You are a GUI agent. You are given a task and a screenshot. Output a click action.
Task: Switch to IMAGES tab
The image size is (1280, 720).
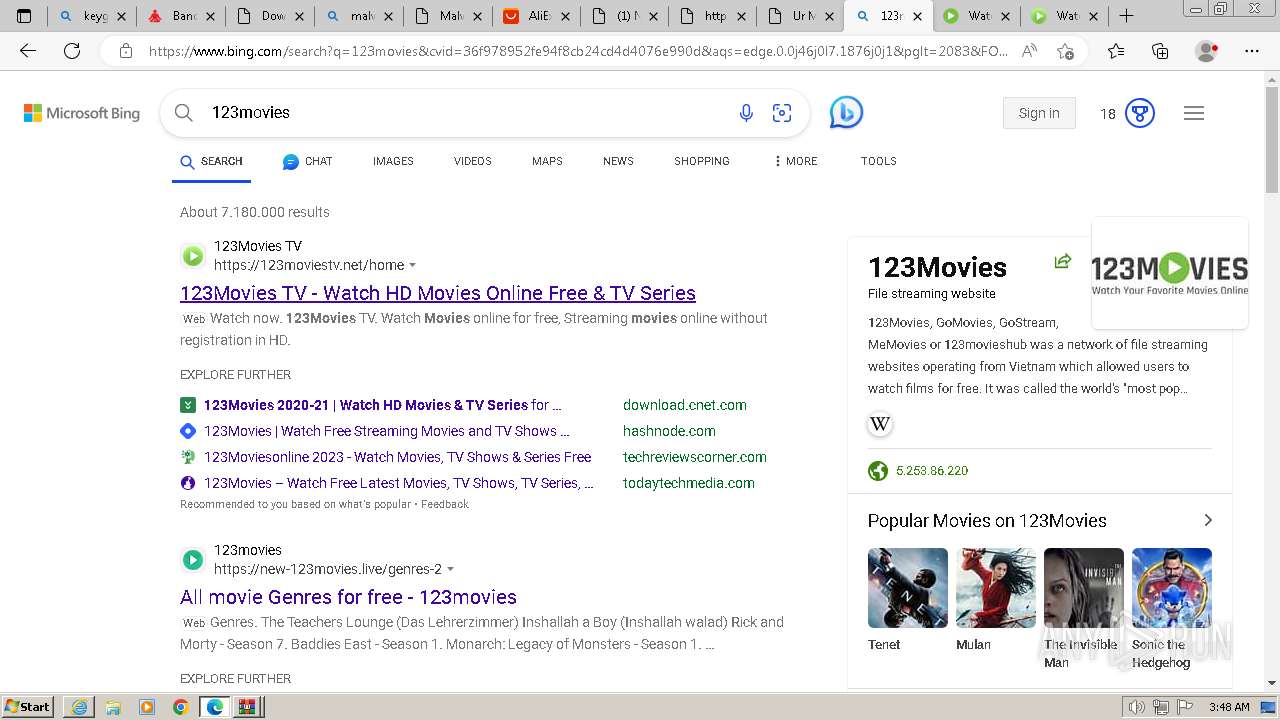click(x=393, y=161)
